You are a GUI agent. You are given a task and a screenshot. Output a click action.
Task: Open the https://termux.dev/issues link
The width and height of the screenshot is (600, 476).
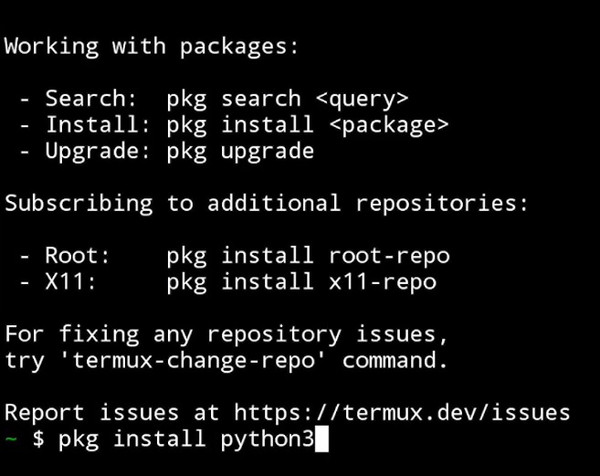(402, 411)
